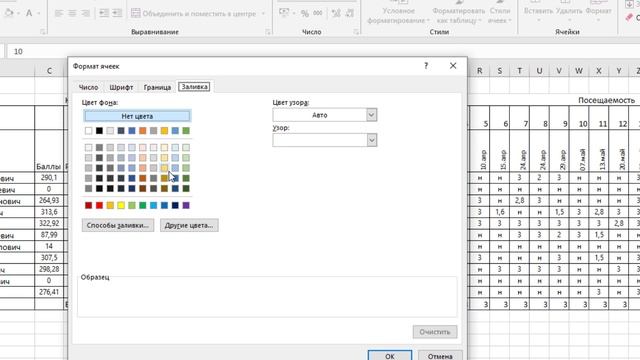Open the Вставить cells command
The width and height of the screenshot is (640, 360).
pyautogui.click(x=538, y=11)
